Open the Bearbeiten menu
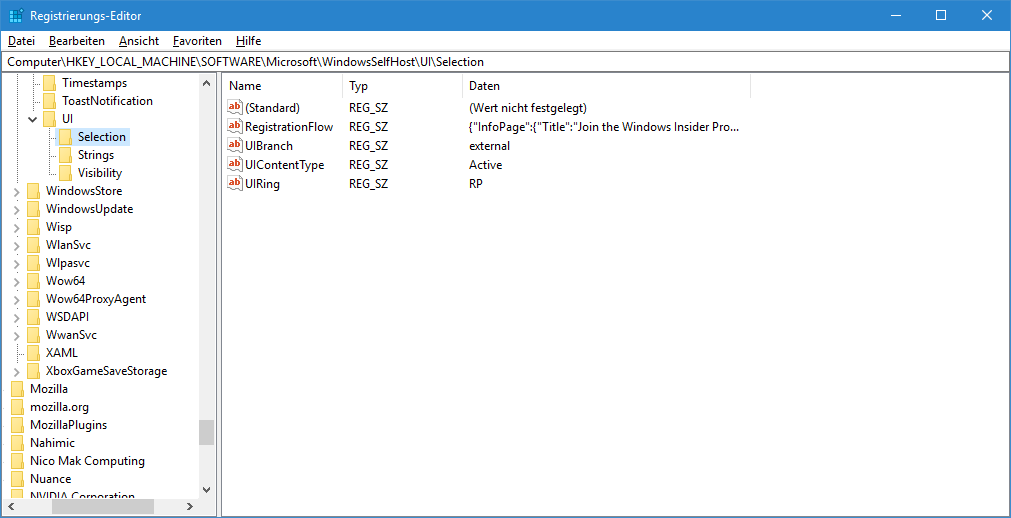 coord(77,41)
